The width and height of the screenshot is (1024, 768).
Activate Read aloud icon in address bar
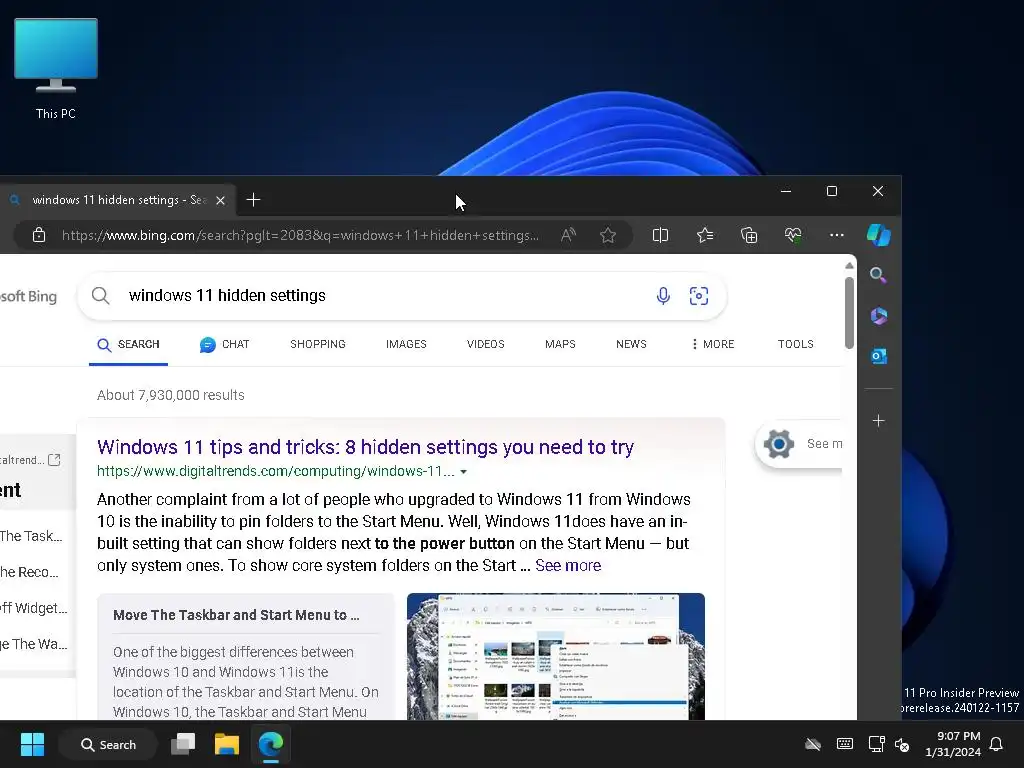point(568,235)
